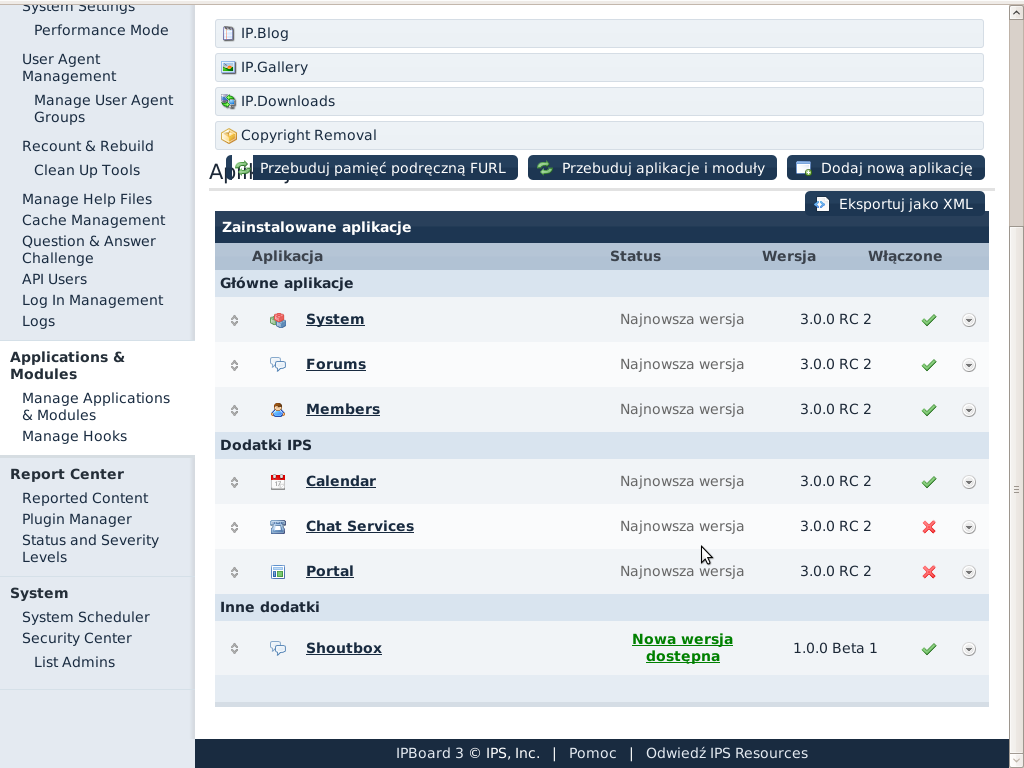
Task: Click the Nowa wersja dostępna link
Action: coord(682,648)
